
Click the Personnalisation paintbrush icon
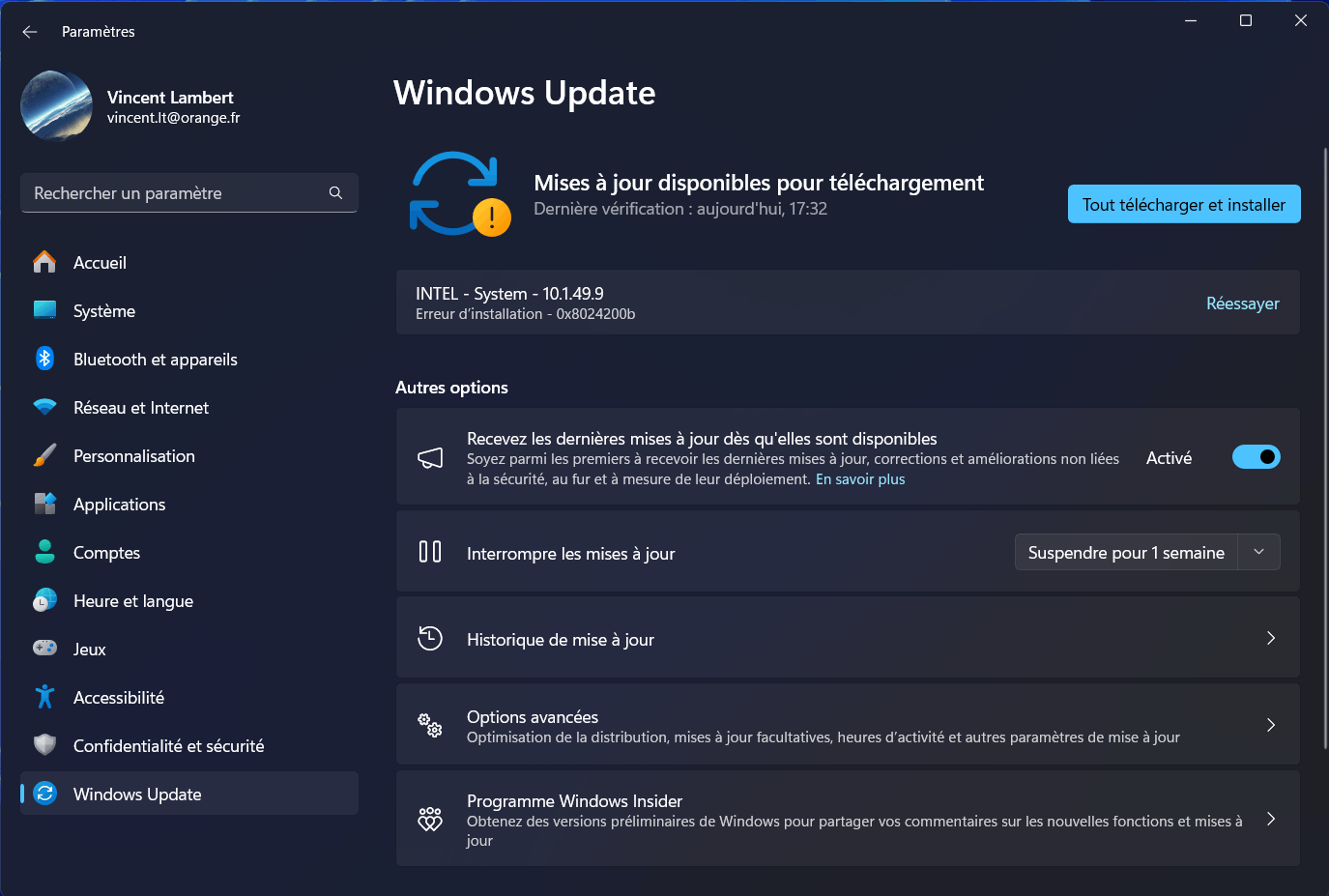click(44, 455)
